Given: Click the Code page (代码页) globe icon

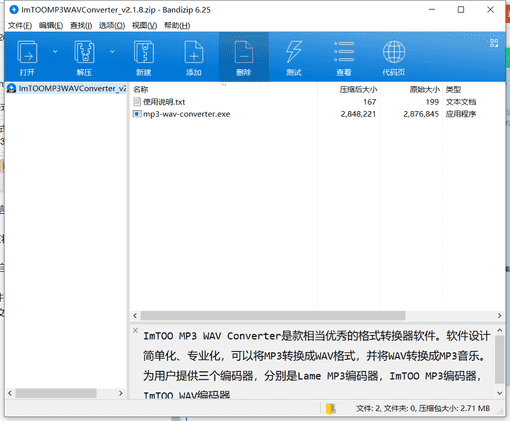Looking at the screenshot, I should (x=394, y=52).
